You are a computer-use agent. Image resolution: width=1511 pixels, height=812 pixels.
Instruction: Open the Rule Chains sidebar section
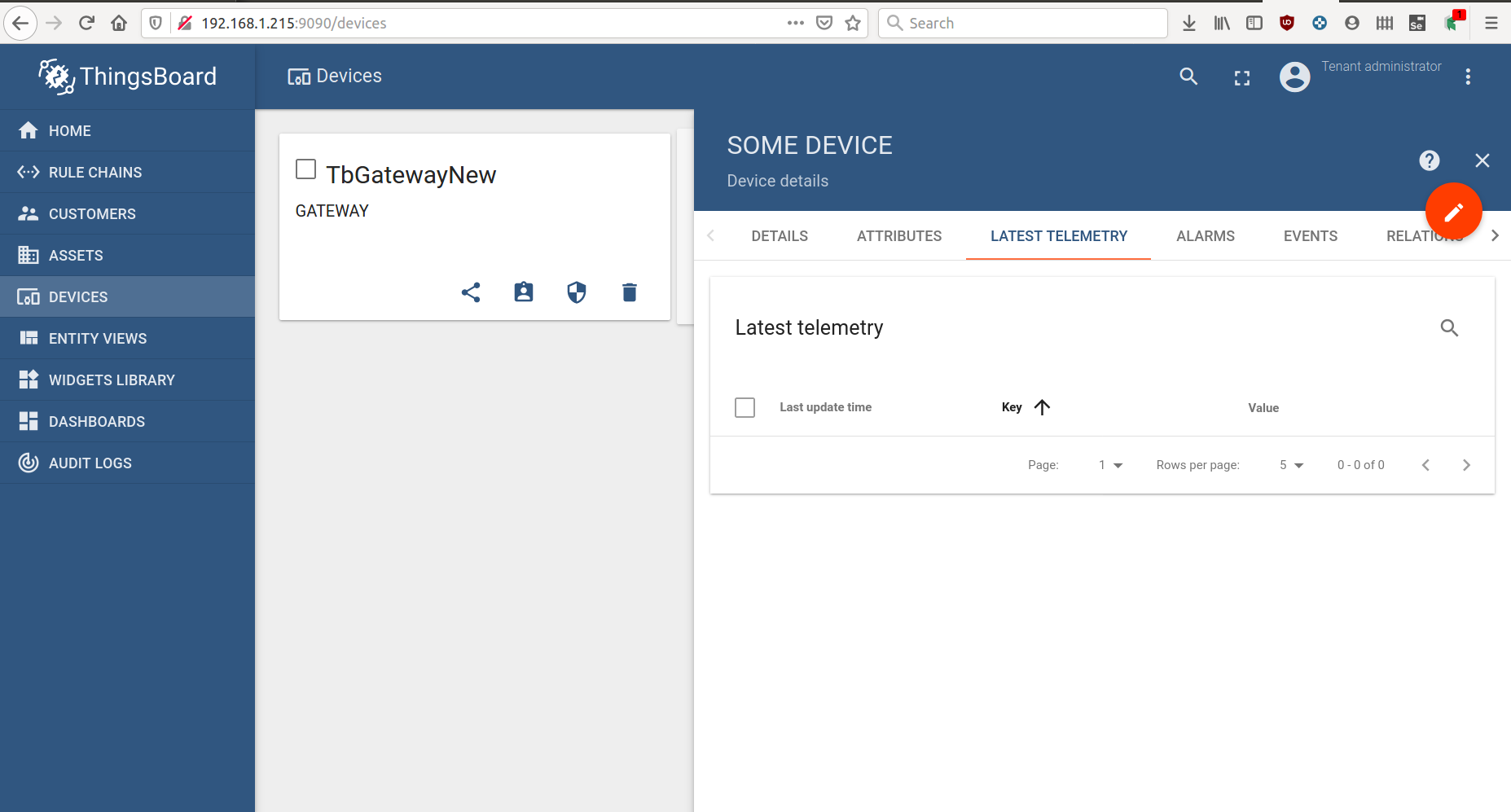94,172
